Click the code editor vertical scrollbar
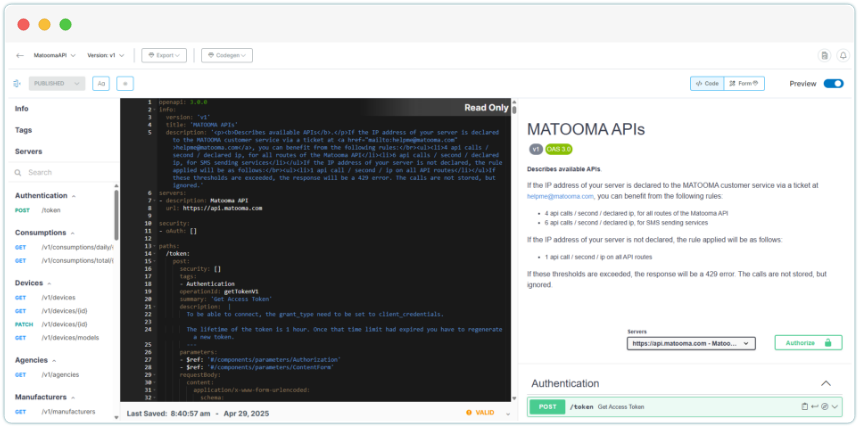The width and height of the screenshot is (859, 428). 514,108
